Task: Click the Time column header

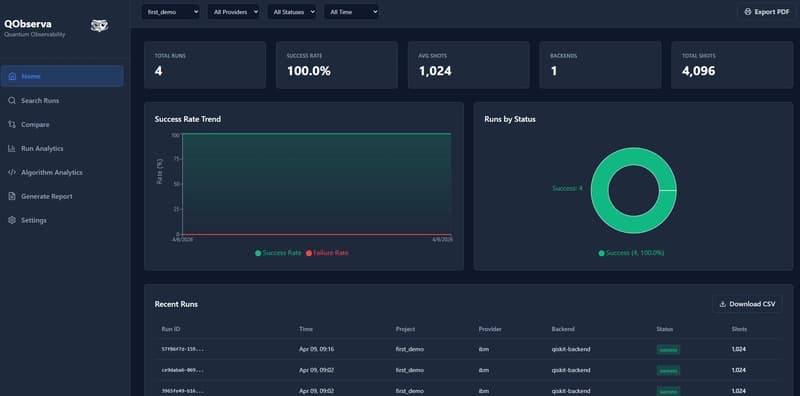Action: [x=306, y=329]
